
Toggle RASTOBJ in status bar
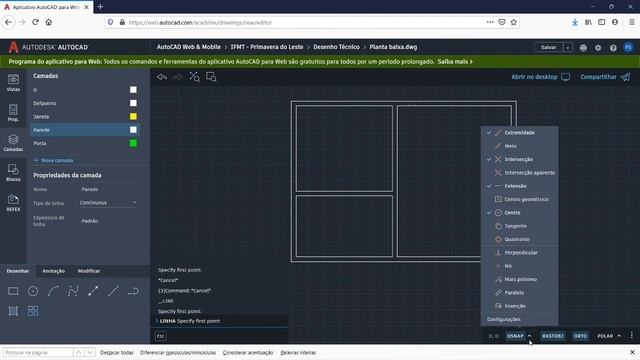point(553,336)
